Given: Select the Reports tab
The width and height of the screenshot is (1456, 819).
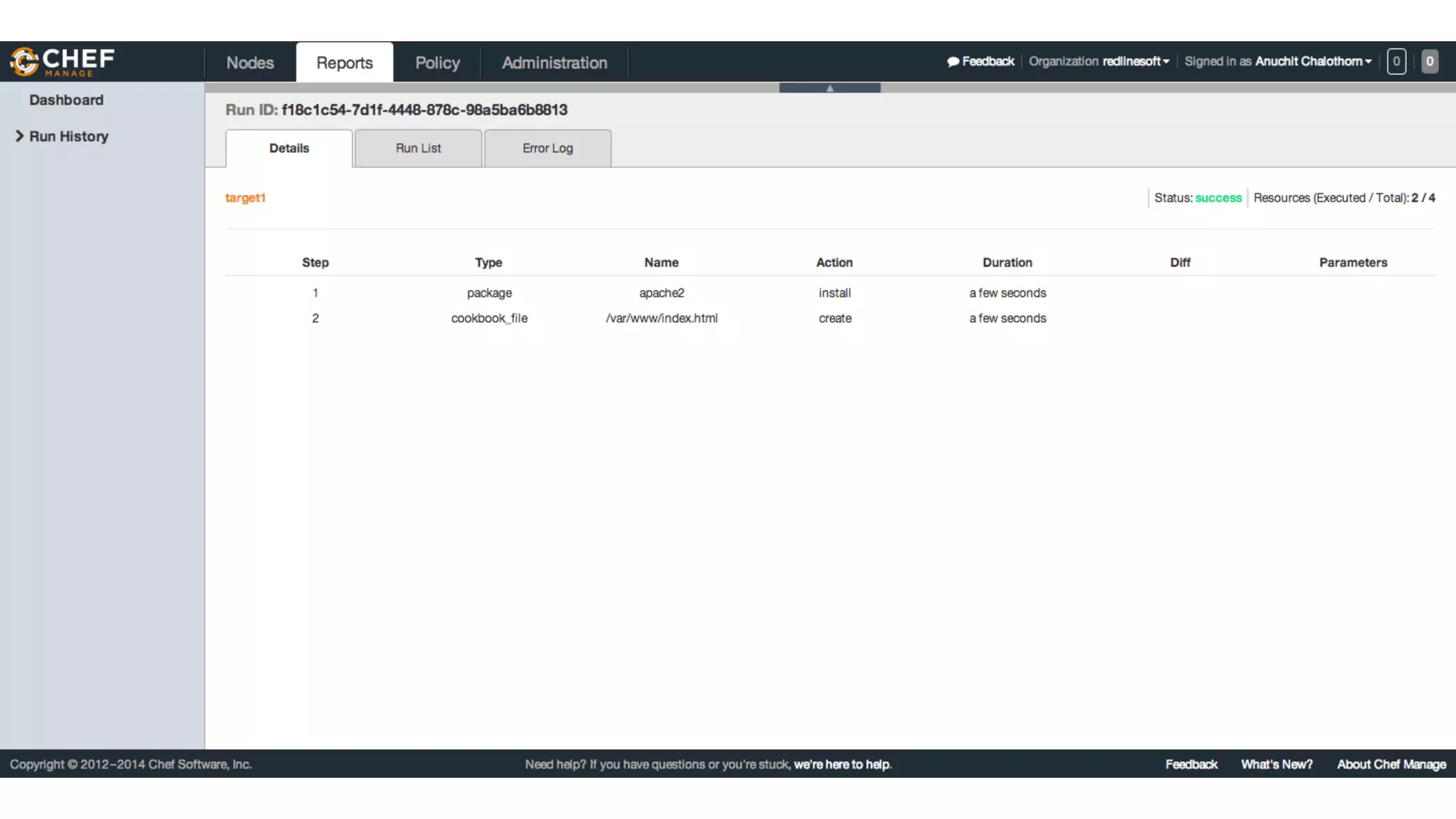Looking at the screenshot, I should pos(344,63).
